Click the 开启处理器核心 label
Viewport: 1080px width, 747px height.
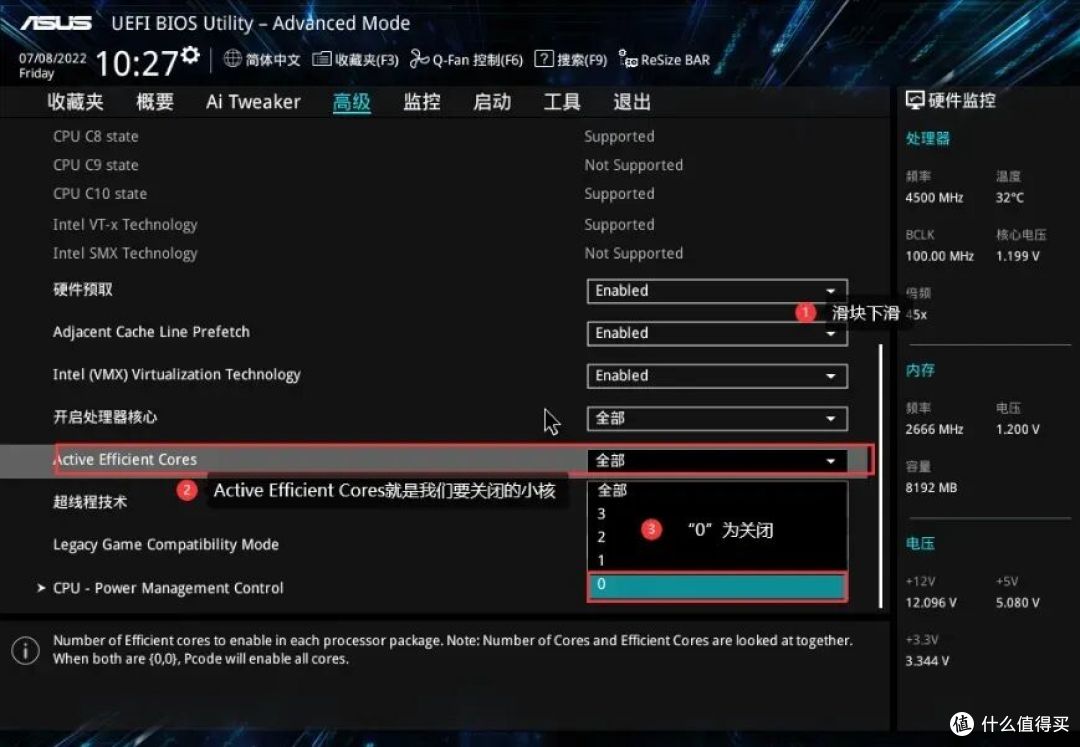point(105,417)
